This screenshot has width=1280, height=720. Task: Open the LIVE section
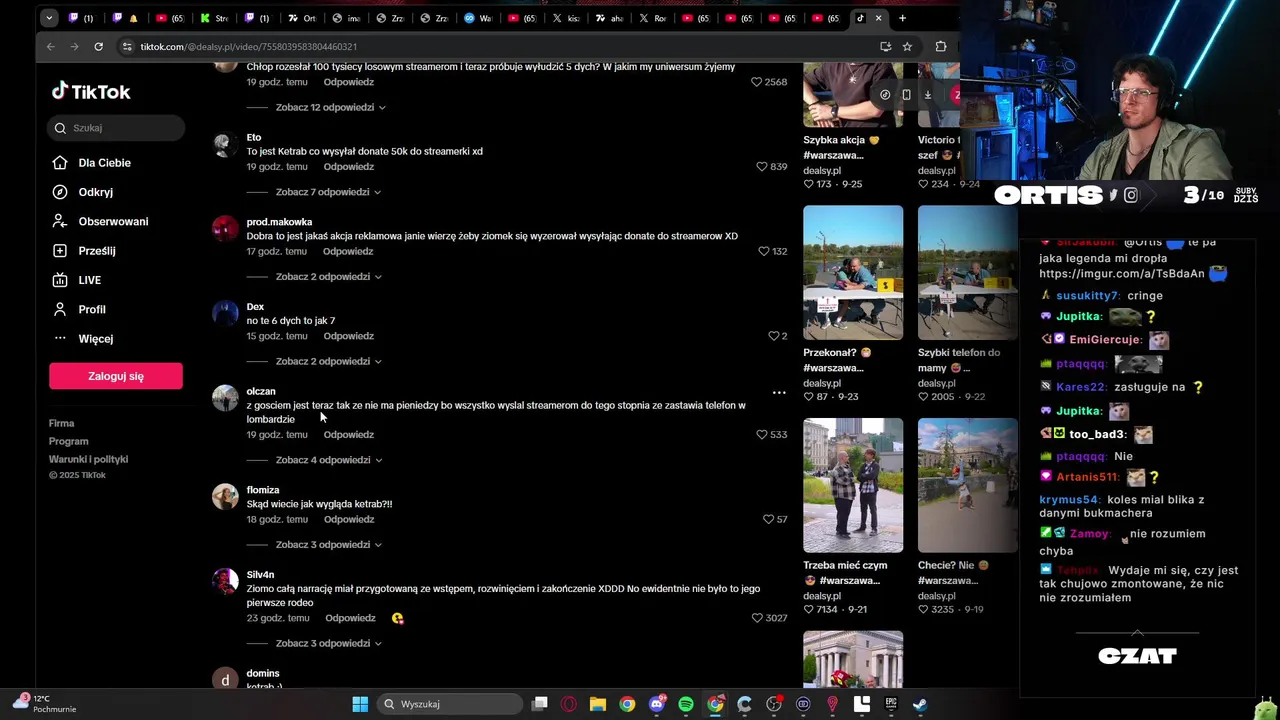click(89, 280)
